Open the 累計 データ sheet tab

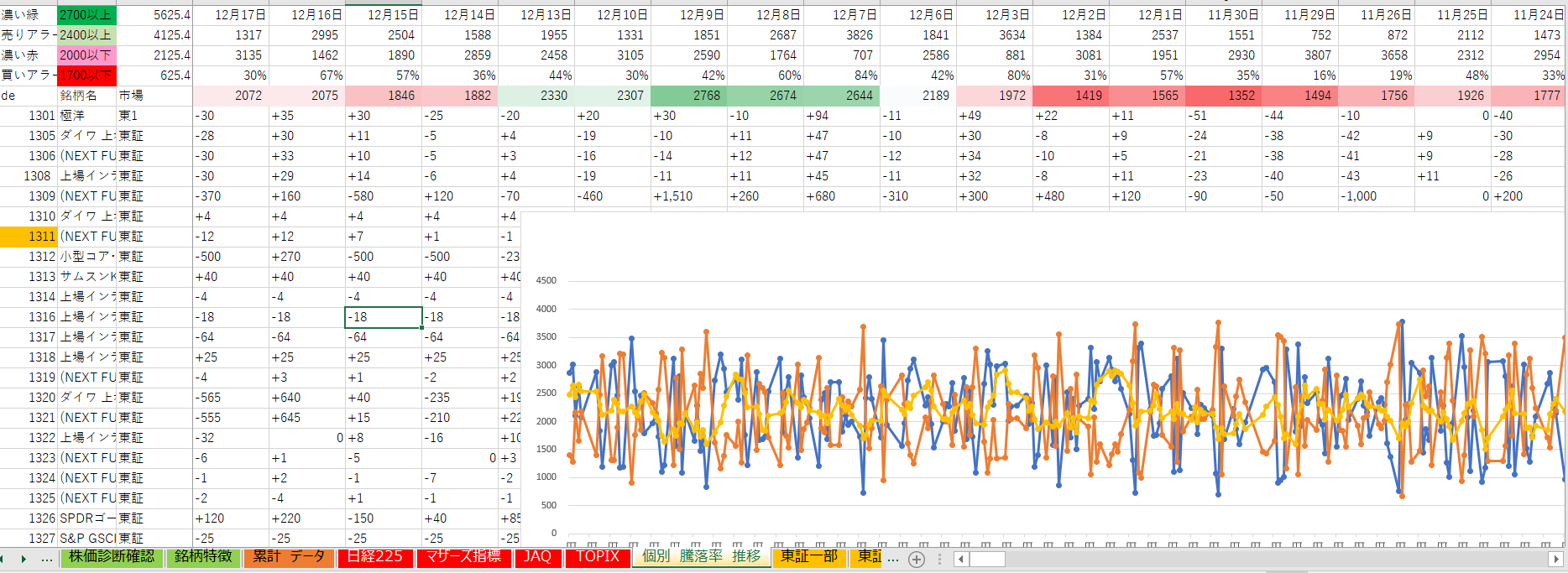[x=288, y=557]
